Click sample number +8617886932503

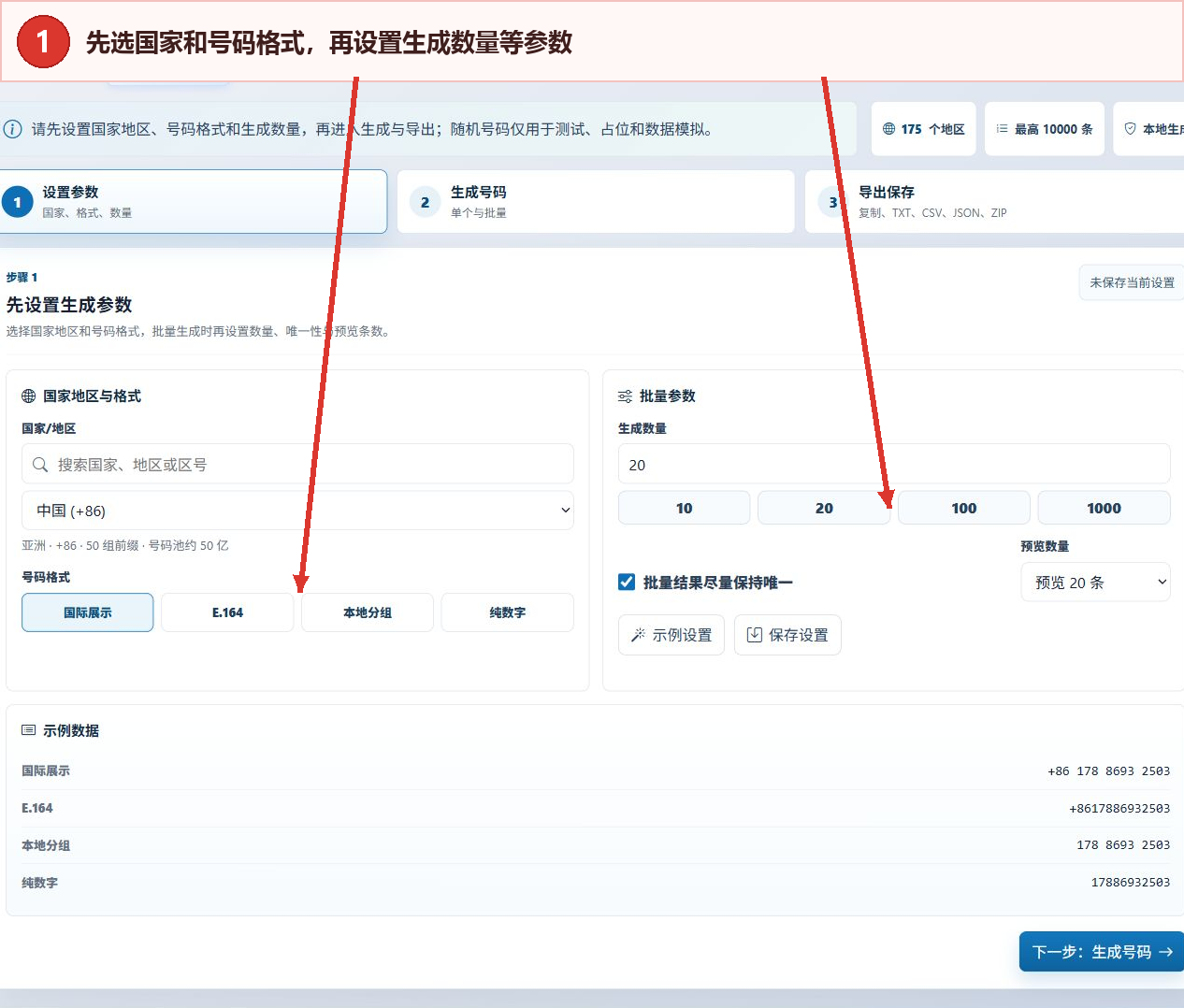[1119, 809]
